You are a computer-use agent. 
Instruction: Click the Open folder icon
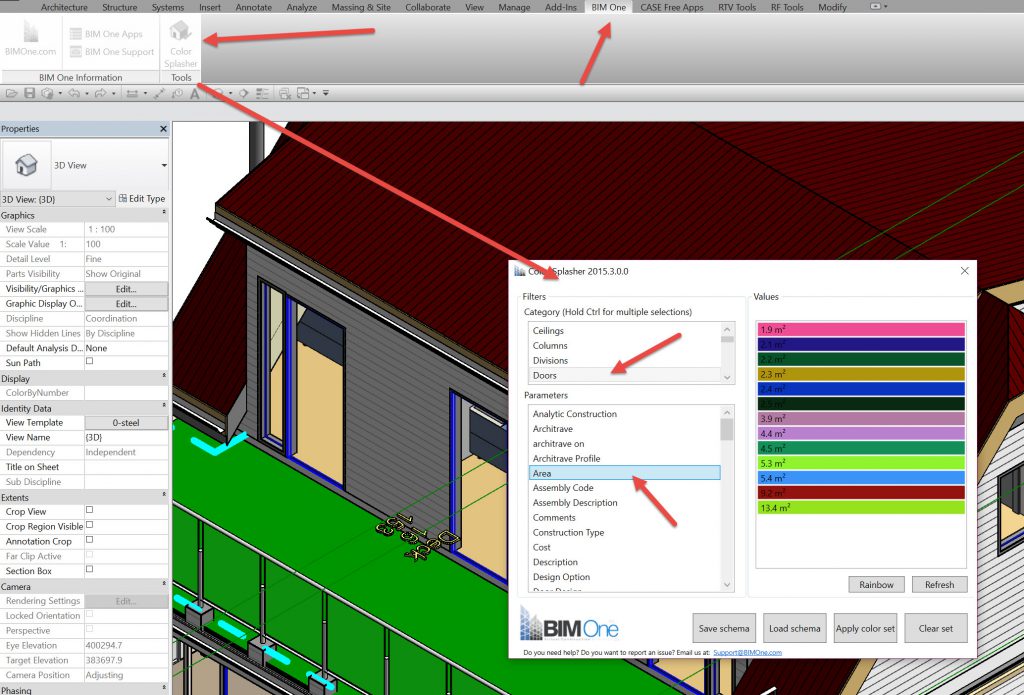tap(12, 94)
